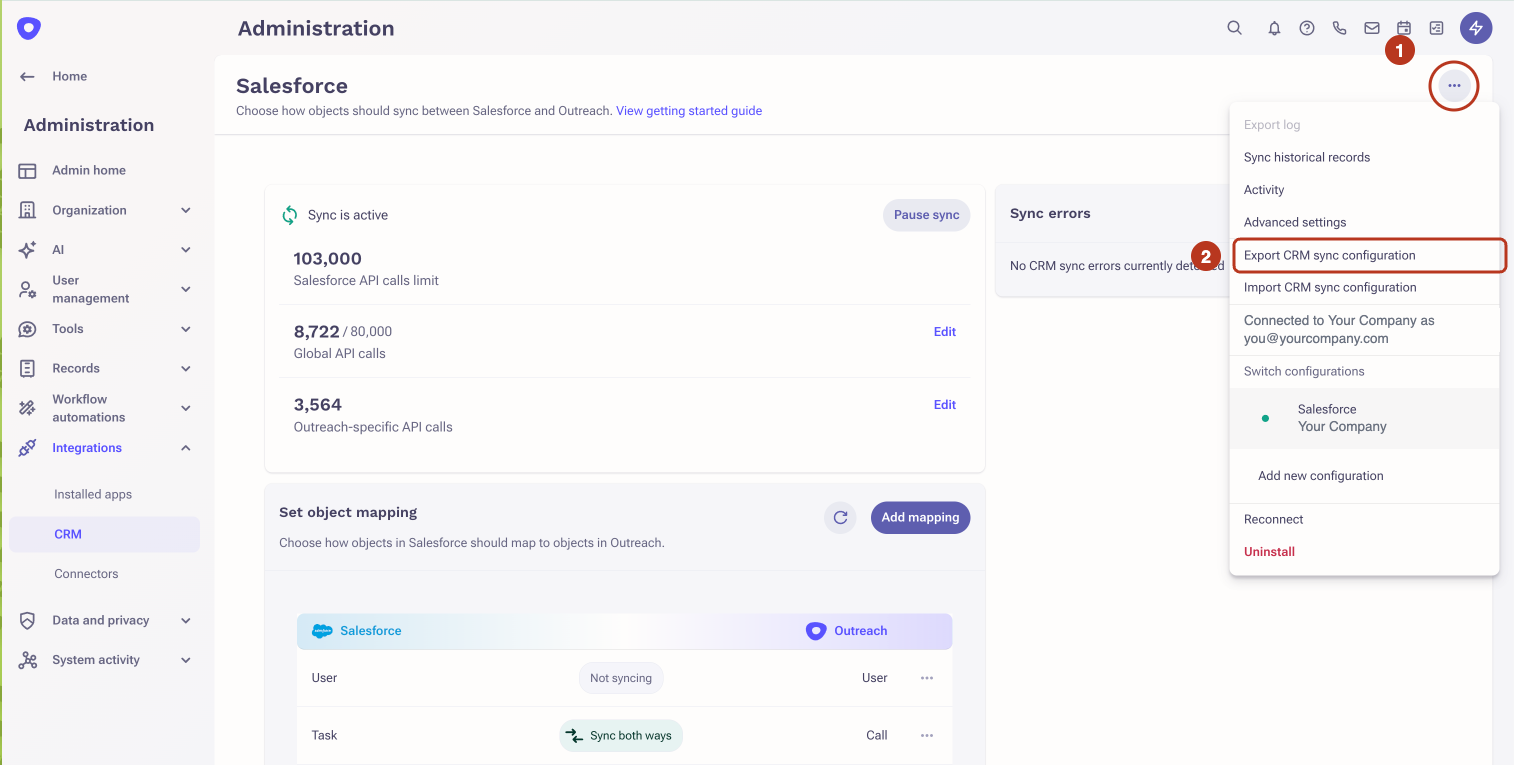The height and width of the screenshot is (765, 1514).
Task: Expand the AI section chevron
Action: (x=186, y=250)
